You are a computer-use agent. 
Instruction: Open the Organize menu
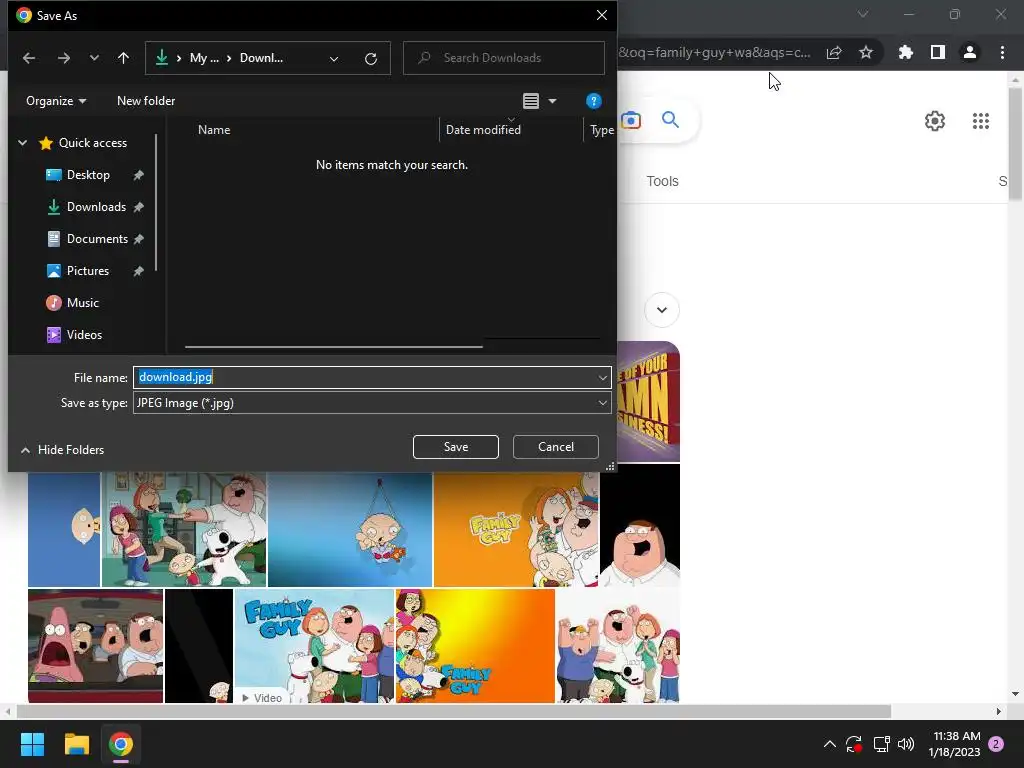pos(56,101)
